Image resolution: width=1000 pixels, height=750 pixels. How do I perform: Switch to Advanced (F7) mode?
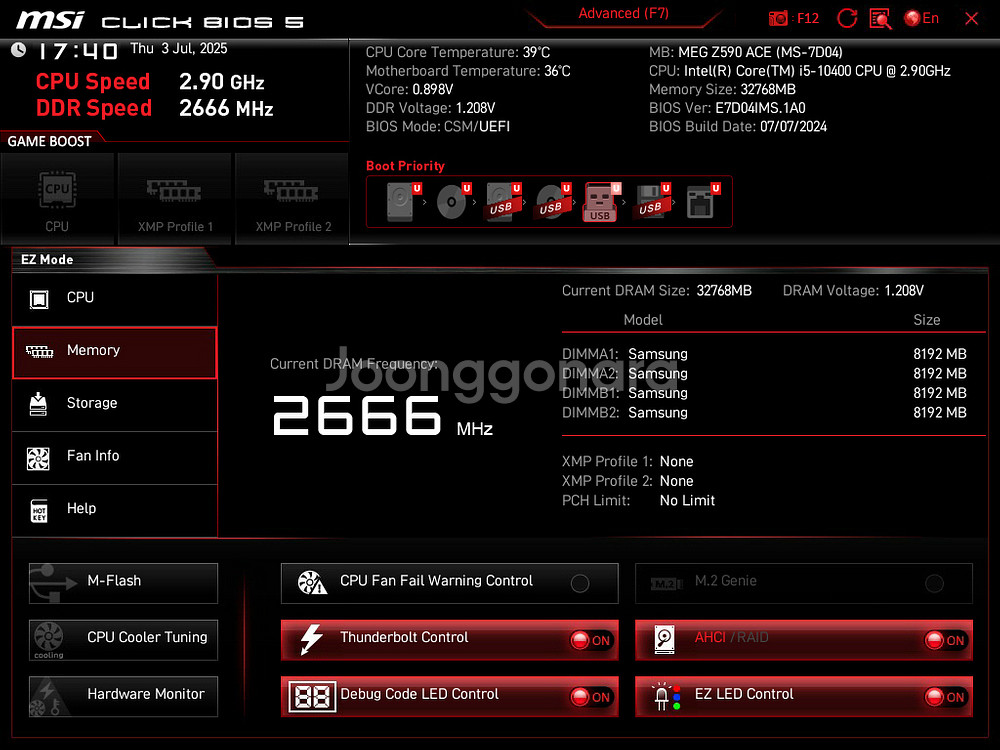click(x=623, y=13)
